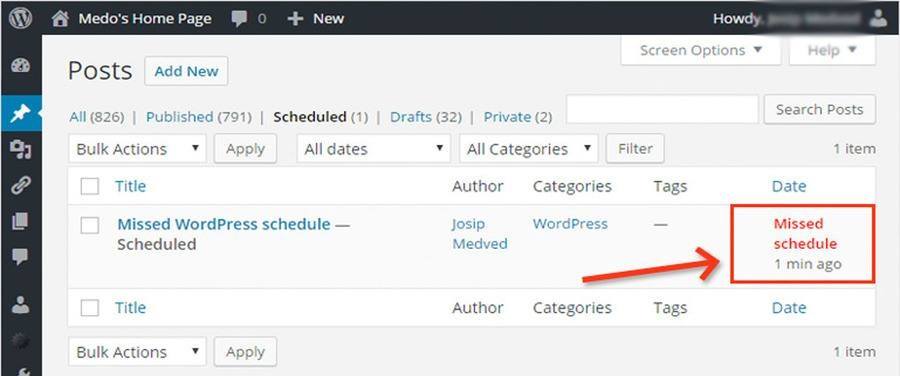Expand the top Bulk Actions dropdown
900x376 pixels.
137,149
